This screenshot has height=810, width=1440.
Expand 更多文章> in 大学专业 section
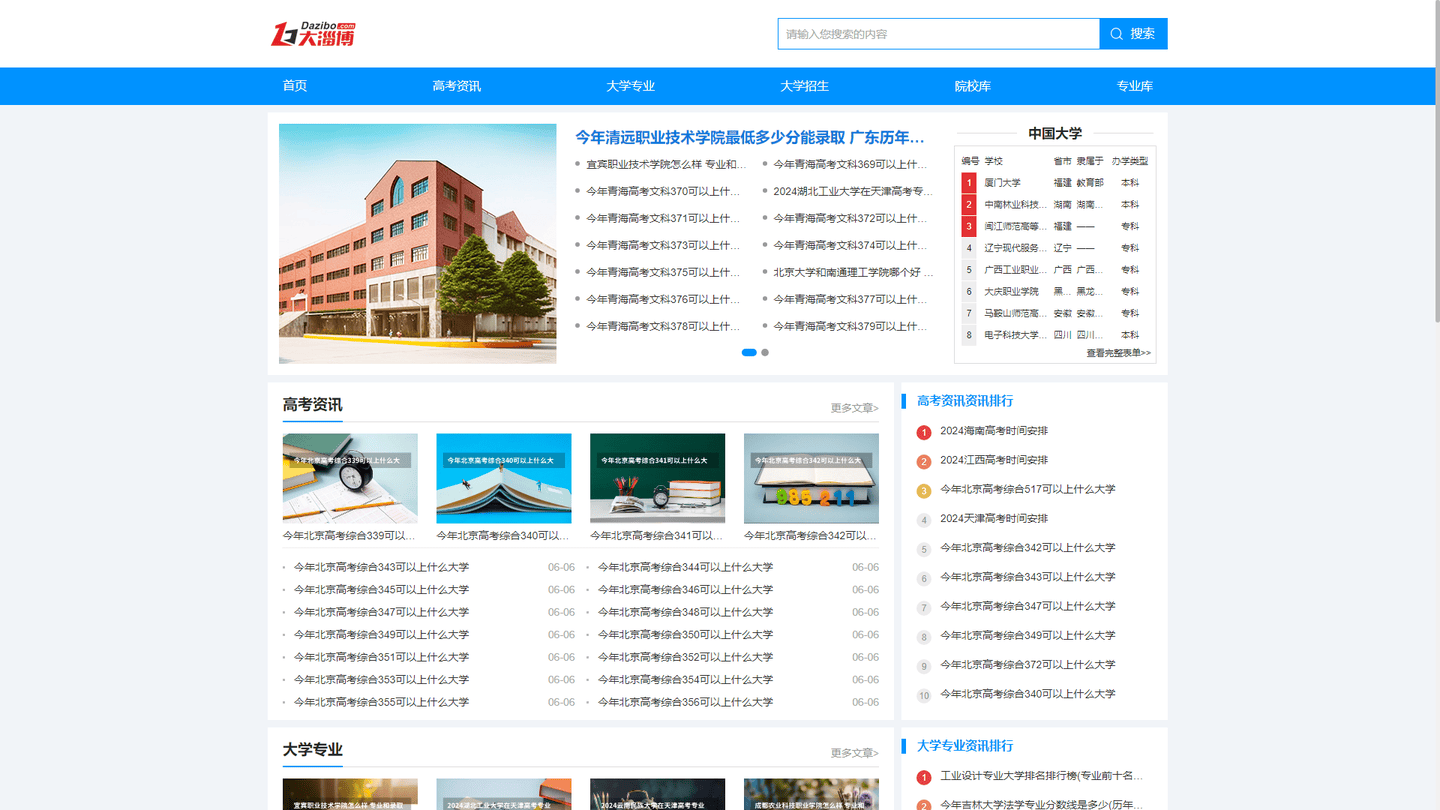pyautogui.click(x=855, y=753)
